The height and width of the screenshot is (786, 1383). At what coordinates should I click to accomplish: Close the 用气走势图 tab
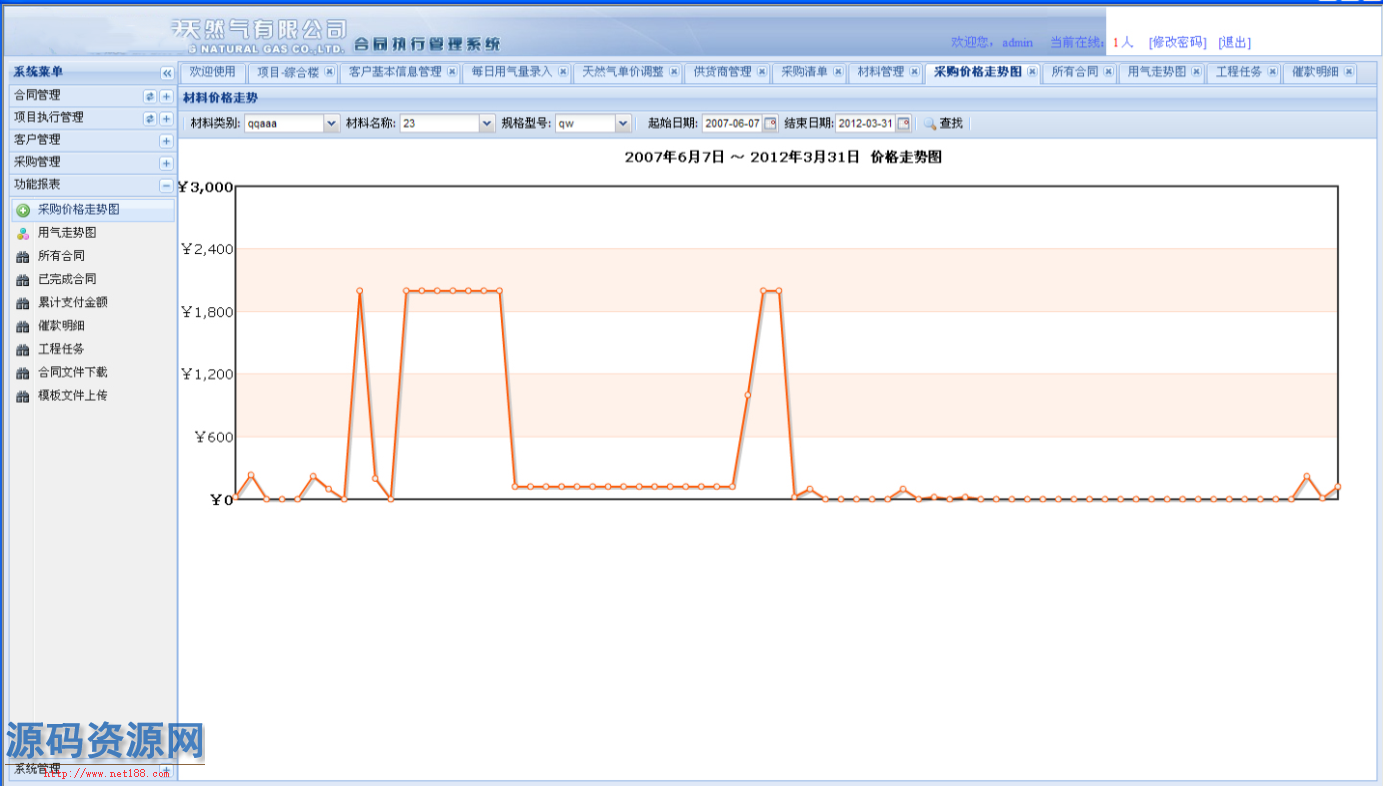pos(1197,72)
